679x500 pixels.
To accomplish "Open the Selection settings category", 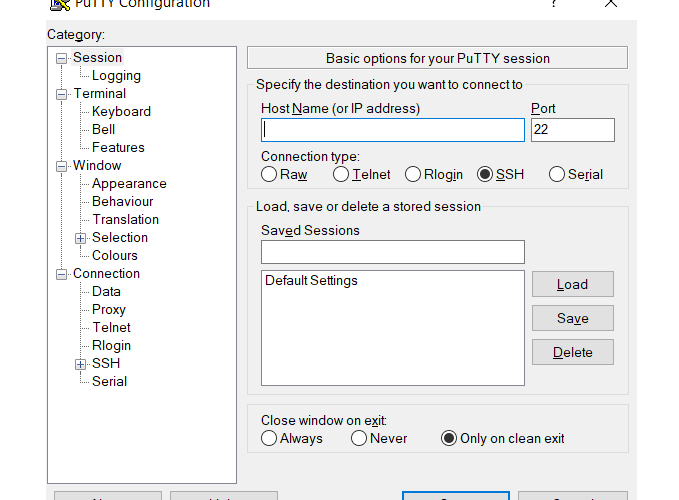I will 120,237.
